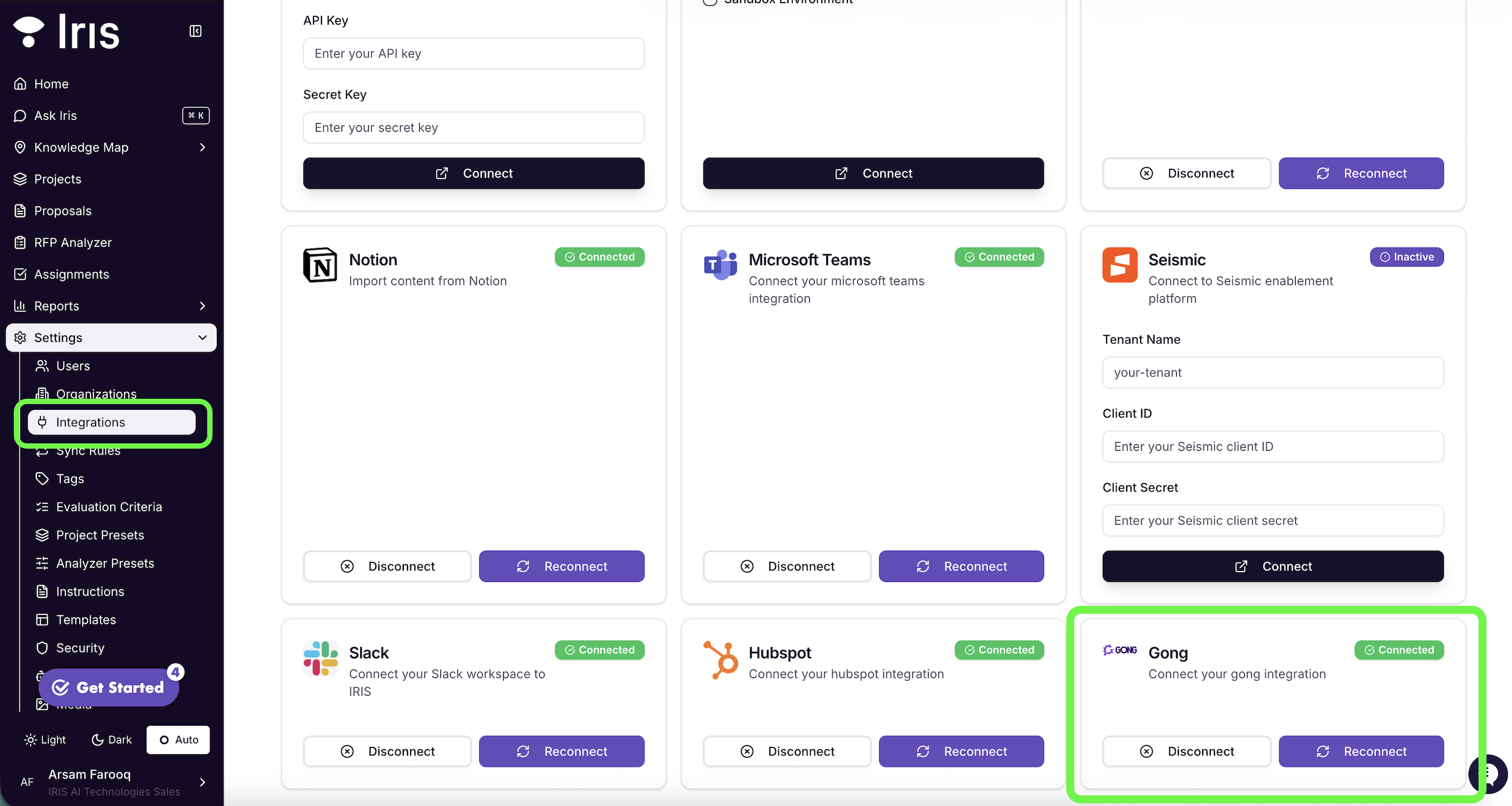This screenshot has width=1512, height=806.
Task: Click the Slack logo icon
Action: (x=320, y=658)
